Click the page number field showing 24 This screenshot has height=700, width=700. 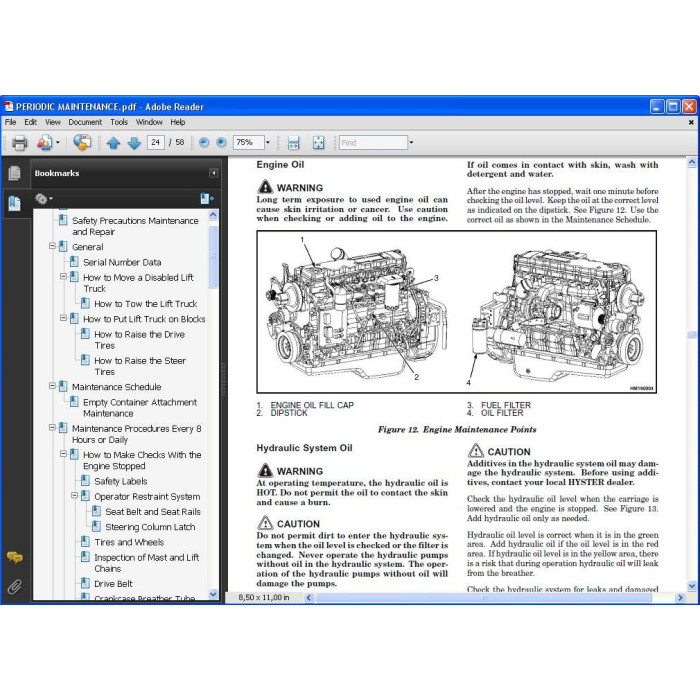point(155,142)
